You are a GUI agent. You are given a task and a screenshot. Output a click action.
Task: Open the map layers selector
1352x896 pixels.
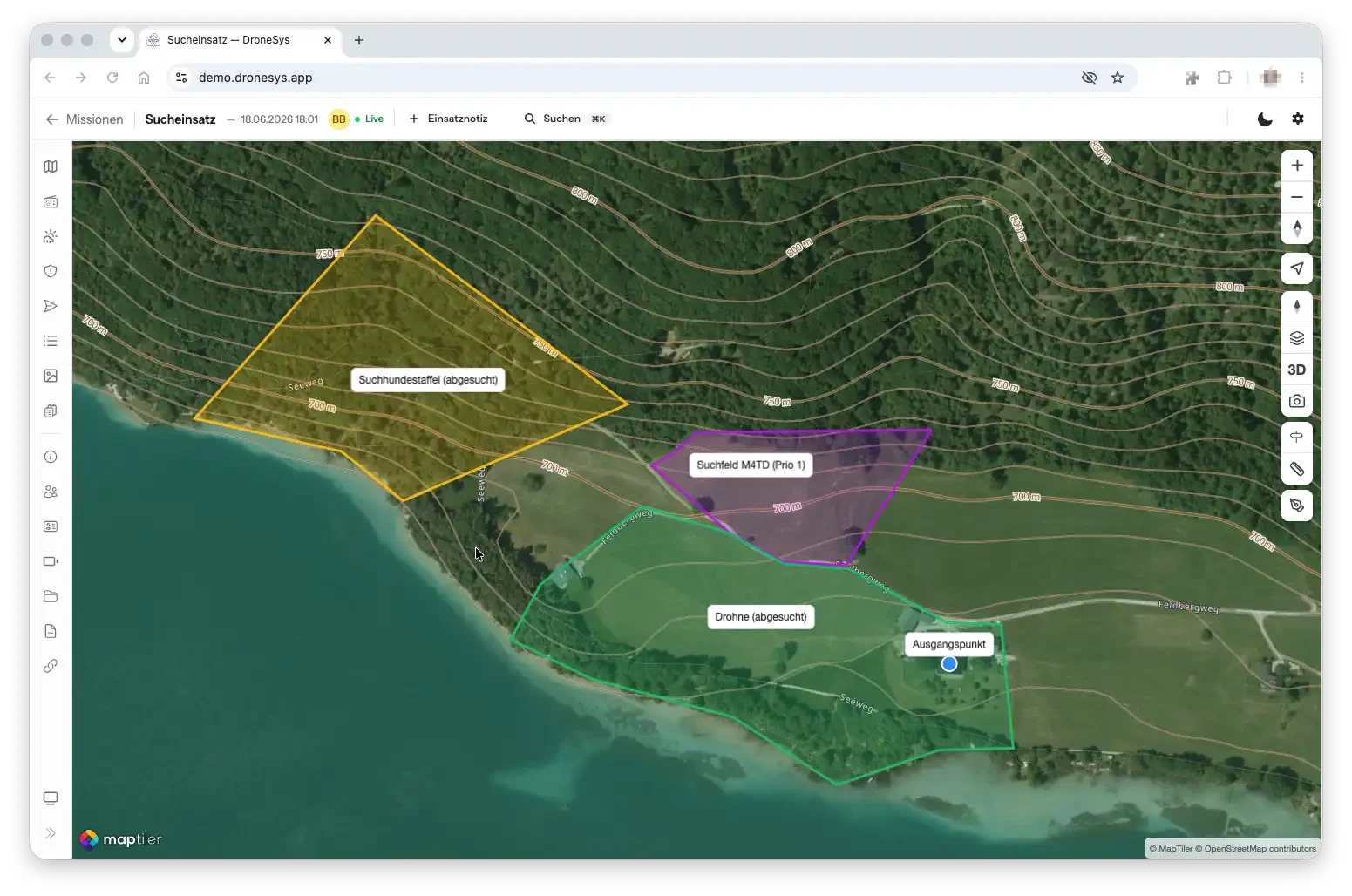click(1297, 338)
